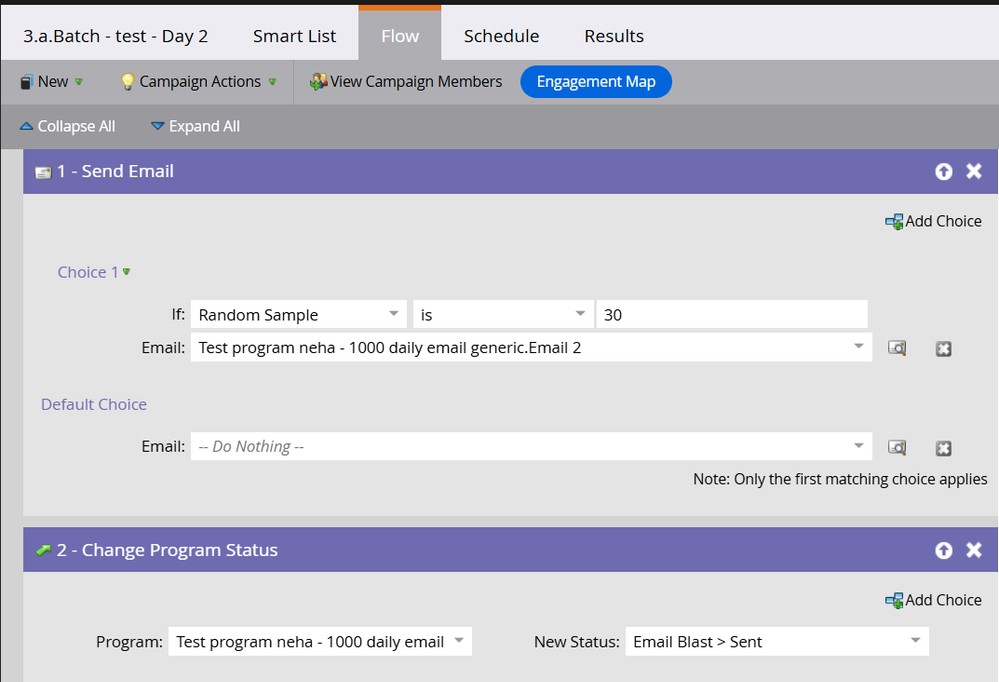Collapse All flow steps
The image size is (999, 682).
coord(67,126)
